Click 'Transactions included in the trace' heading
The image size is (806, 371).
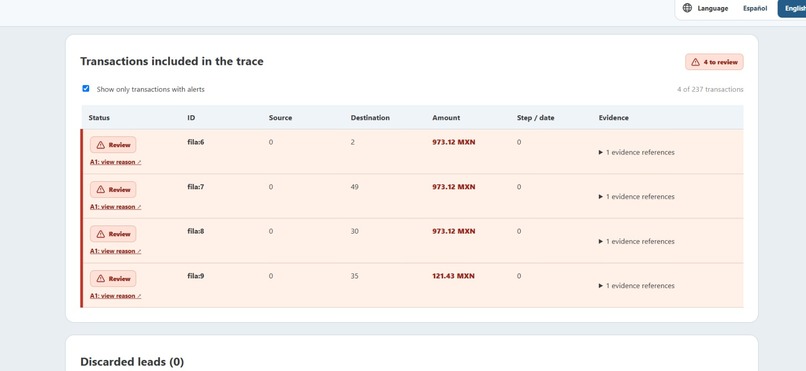[172, 61]
